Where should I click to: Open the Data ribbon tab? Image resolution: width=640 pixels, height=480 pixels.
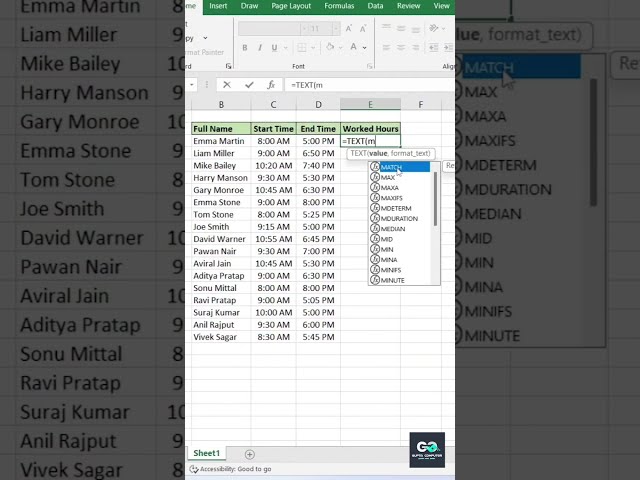point(375,6)
